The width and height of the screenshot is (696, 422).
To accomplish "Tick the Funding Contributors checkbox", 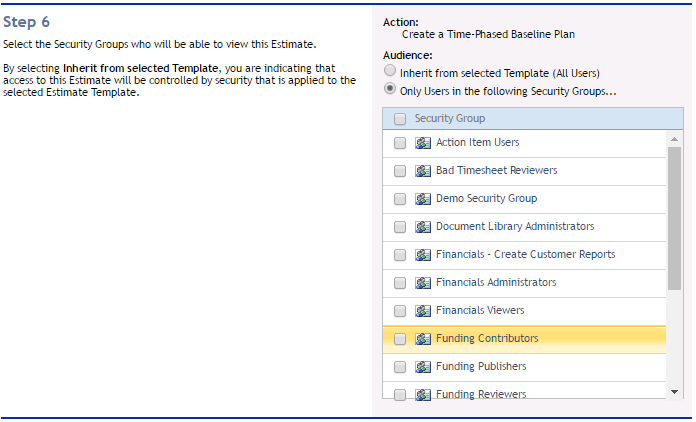I will click(x=400, y=339).
